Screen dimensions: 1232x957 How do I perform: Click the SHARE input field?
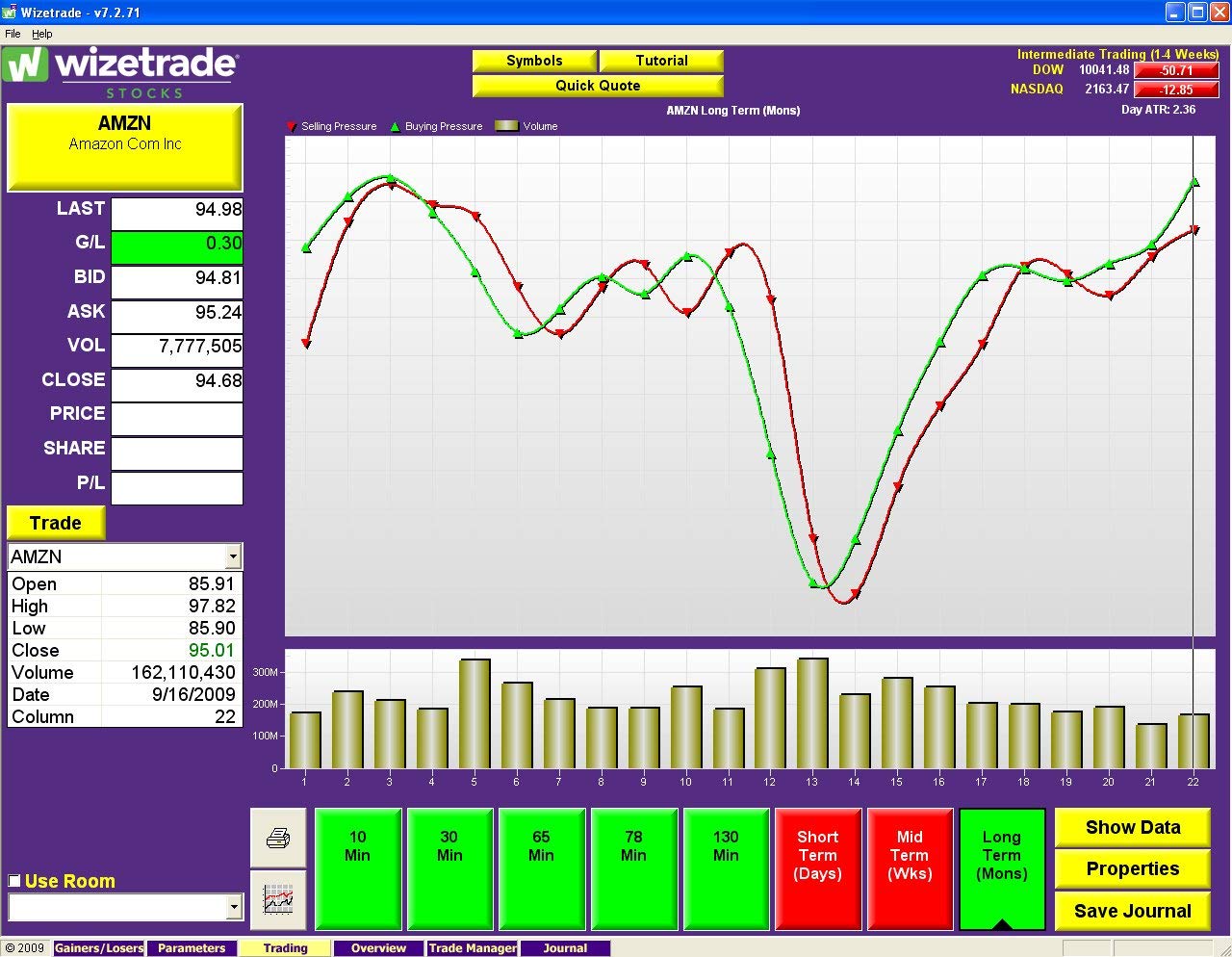(x=177, y=453)
